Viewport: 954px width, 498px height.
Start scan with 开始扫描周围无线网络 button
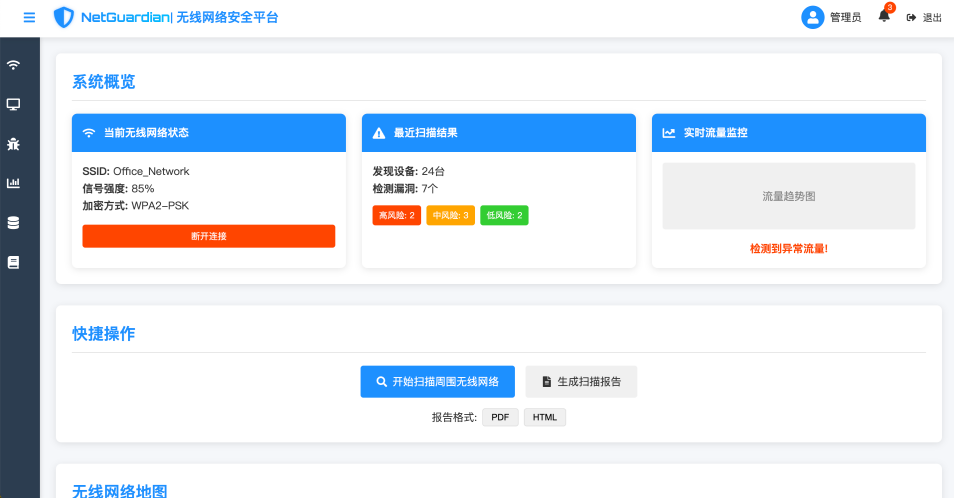click(437, 382)
